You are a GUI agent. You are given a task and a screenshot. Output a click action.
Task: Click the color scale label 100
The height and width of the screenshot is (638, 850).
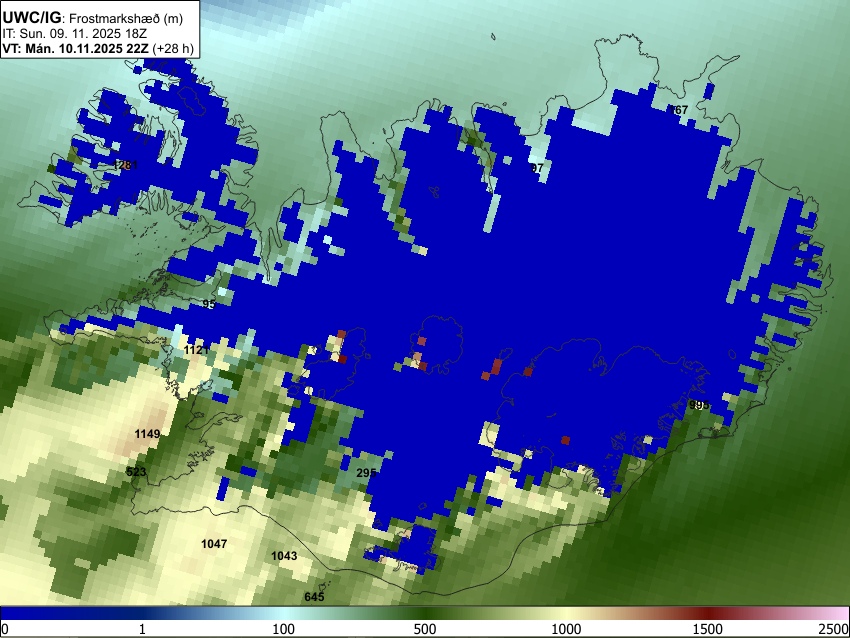[x=284, y=629]
